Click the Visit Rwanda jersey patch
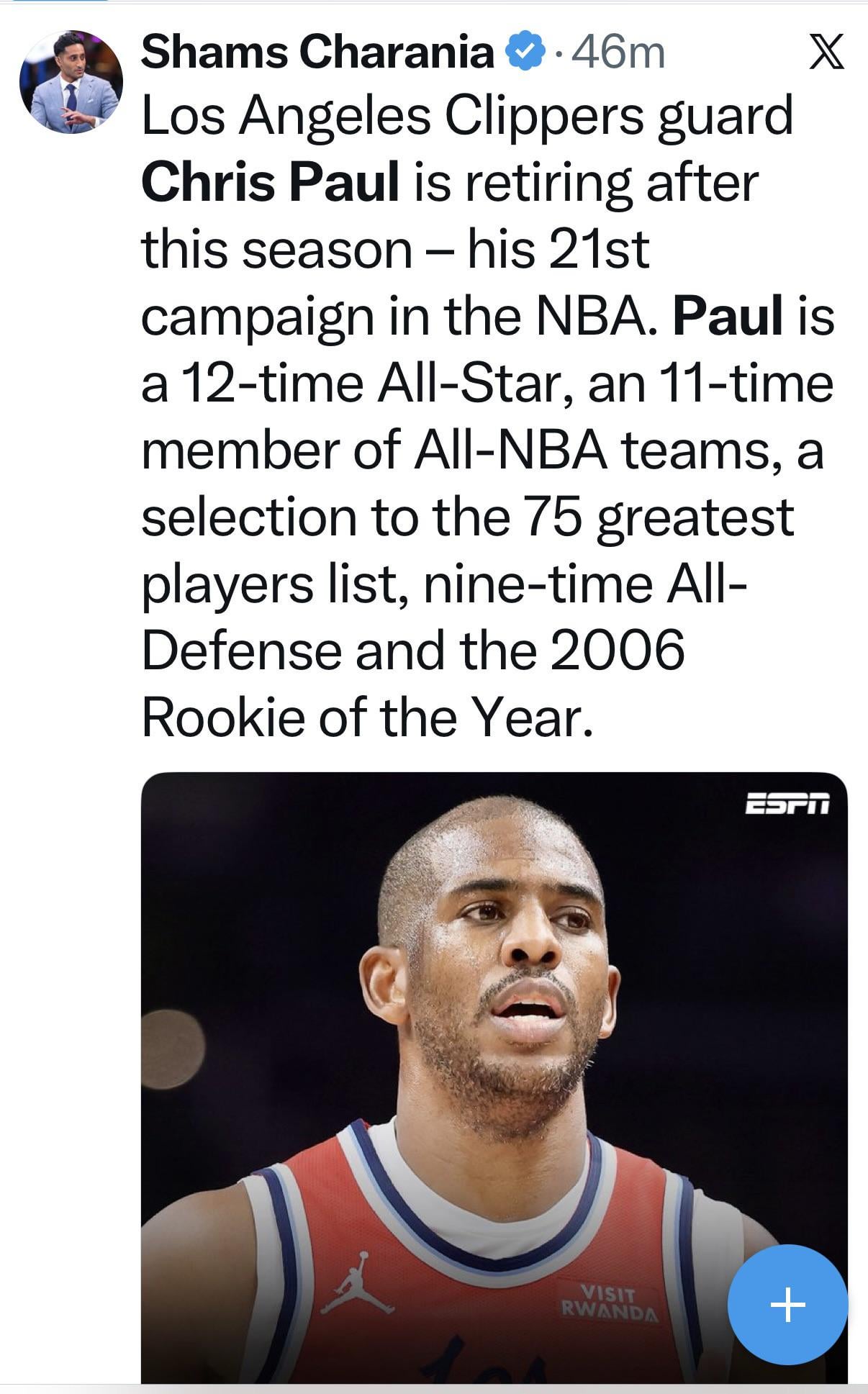 609,1301
